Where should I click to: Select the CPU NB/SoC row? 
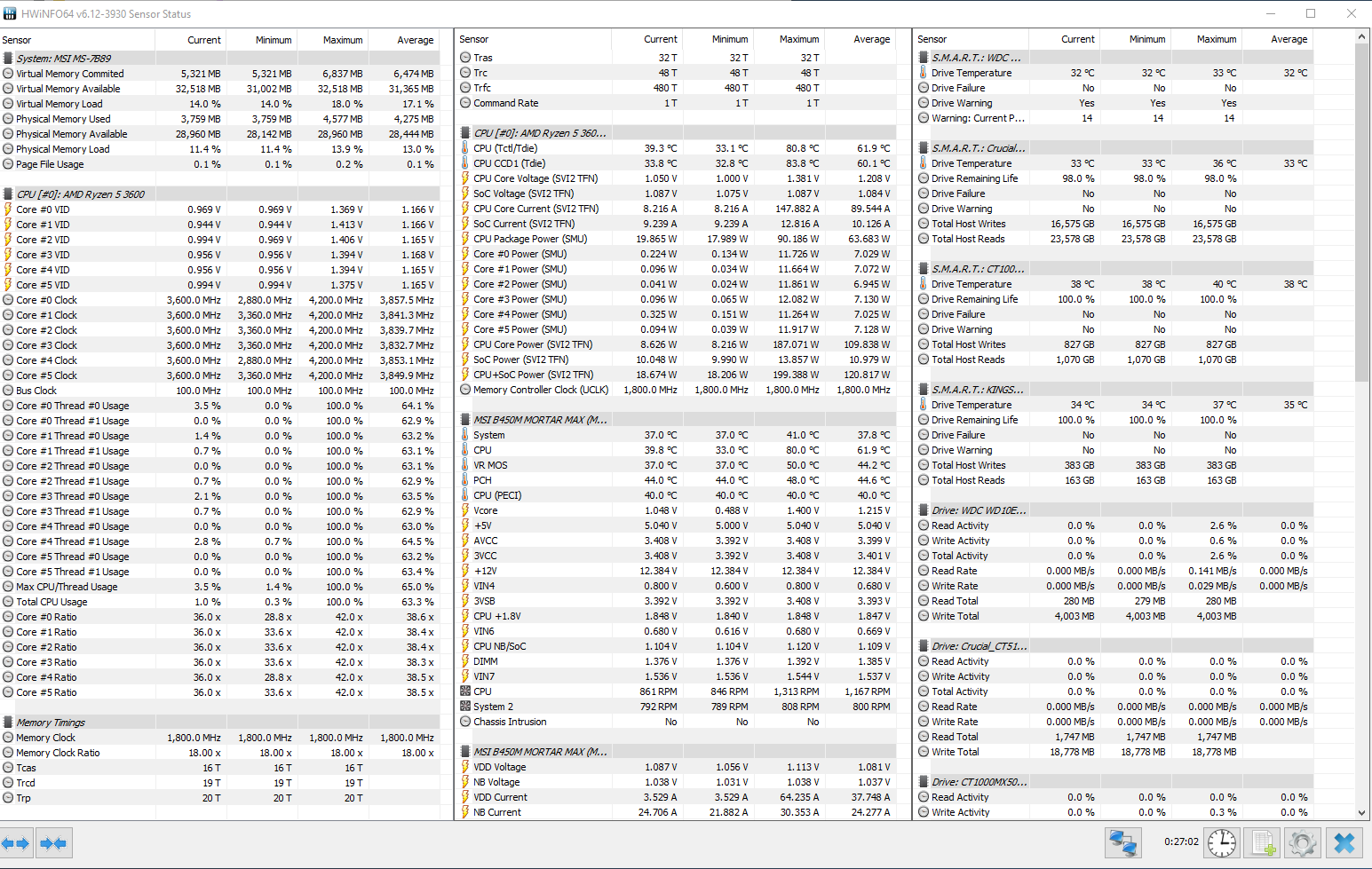(x=677, y=646)
